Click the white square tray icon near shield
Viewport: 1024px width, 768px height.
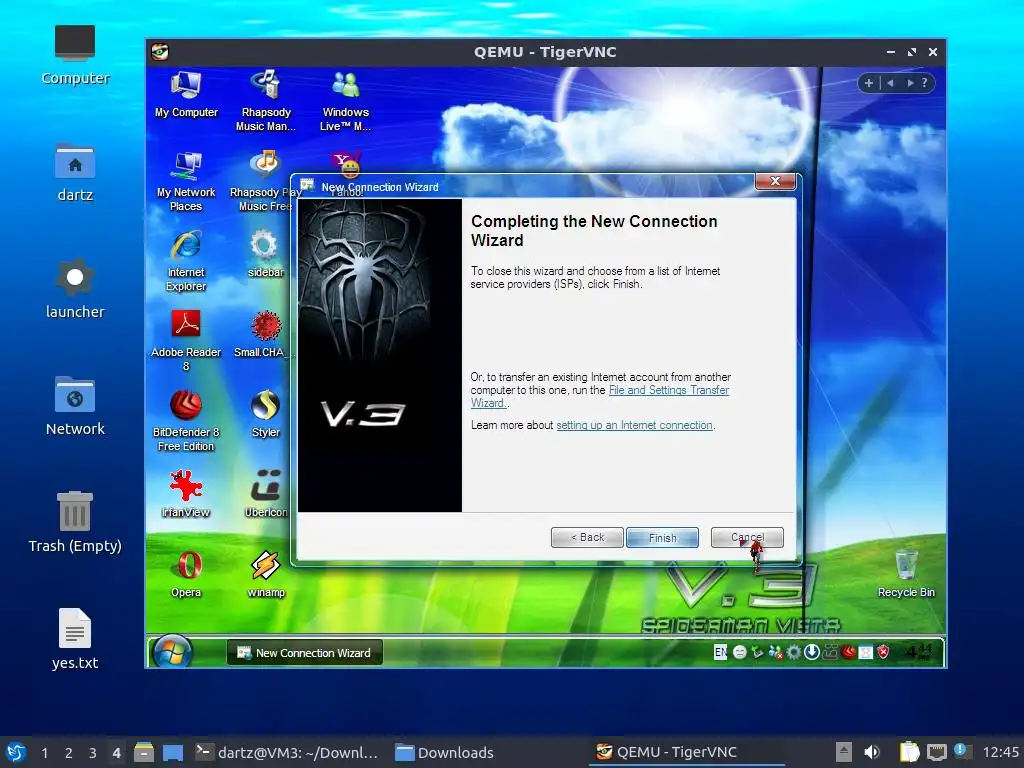tap(866, 652)
